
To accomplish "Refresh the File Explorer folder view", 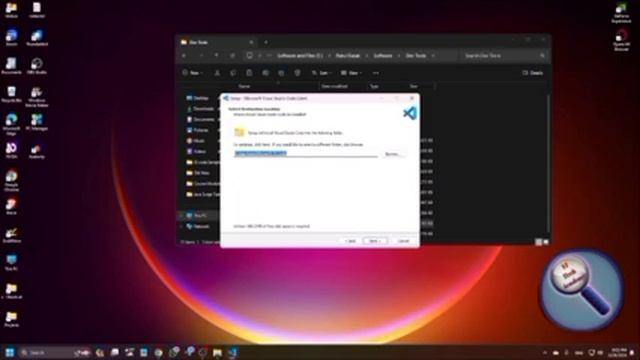I will (x=232, y=56).
